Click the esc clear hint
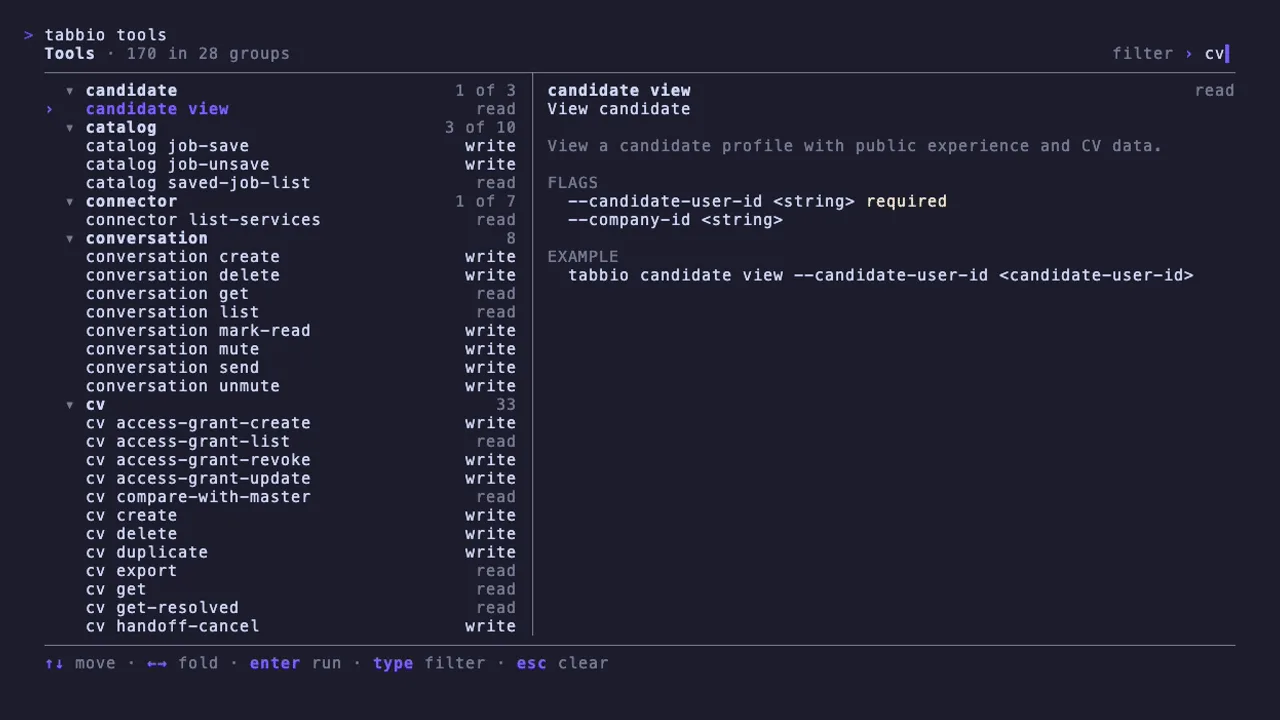The image size is (1280, 720). click(562, 663)
